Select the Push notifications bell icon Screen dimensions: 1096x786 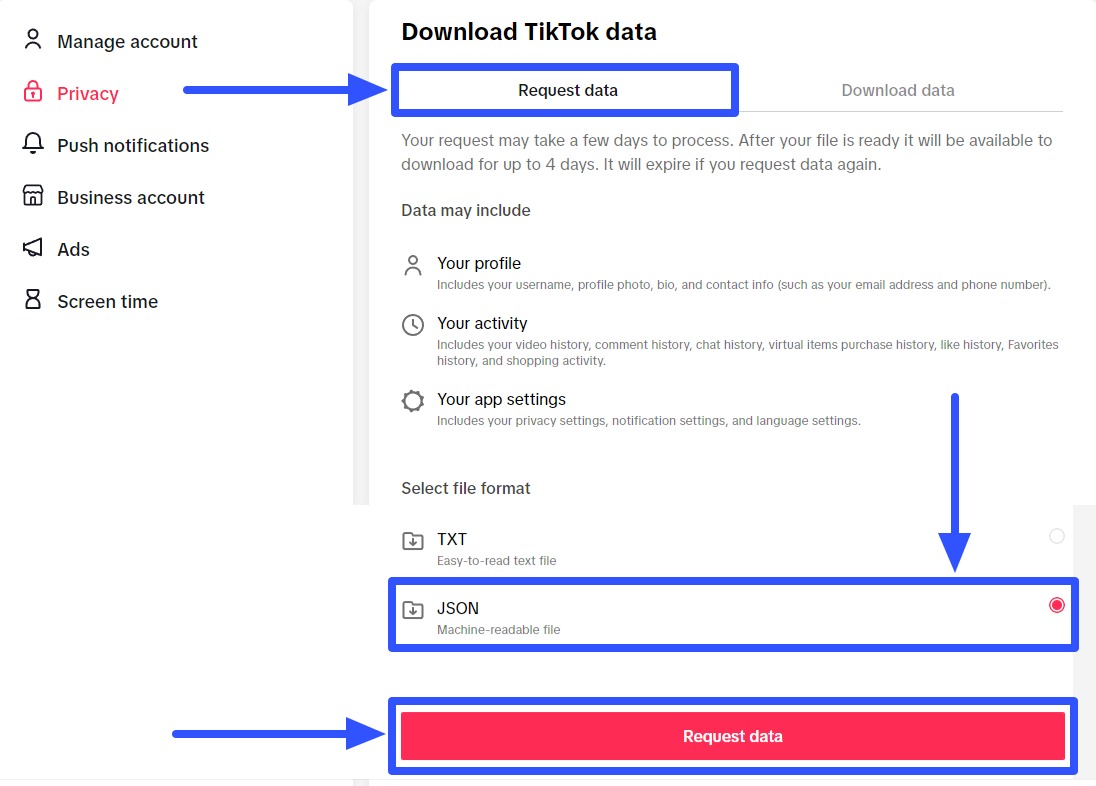pos(33,144)
